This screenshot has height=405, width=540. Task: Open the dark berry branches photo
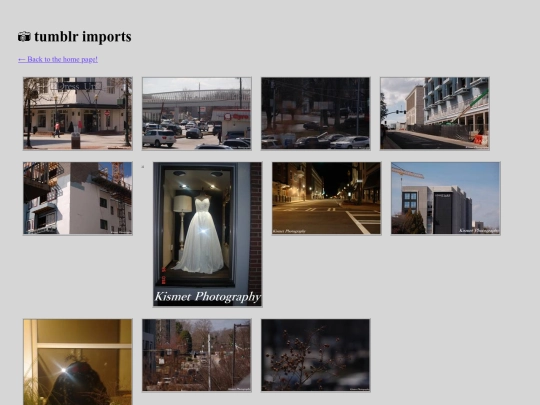[x=316, y=355]
